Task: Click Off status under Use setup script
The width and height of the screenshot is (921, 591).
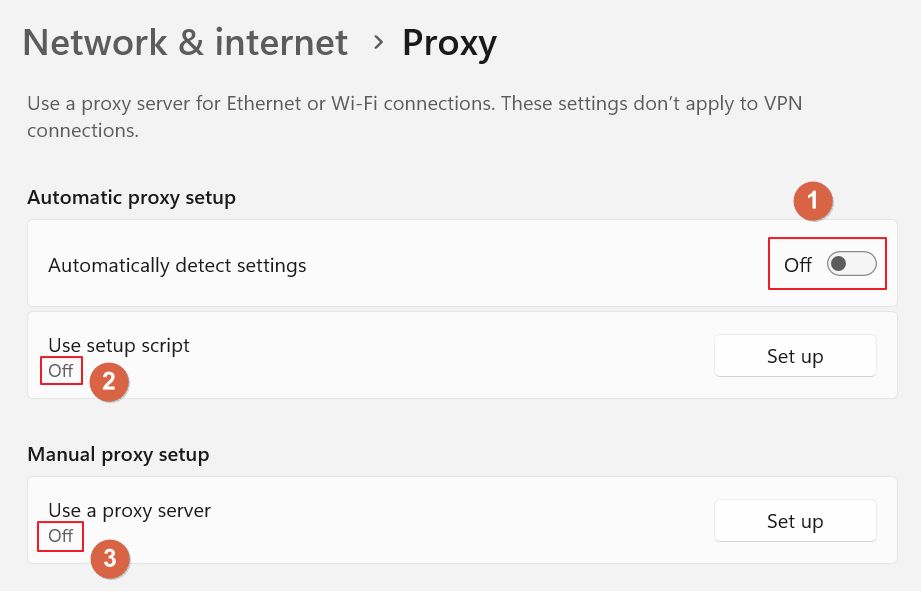Action: tap(60, 371)
